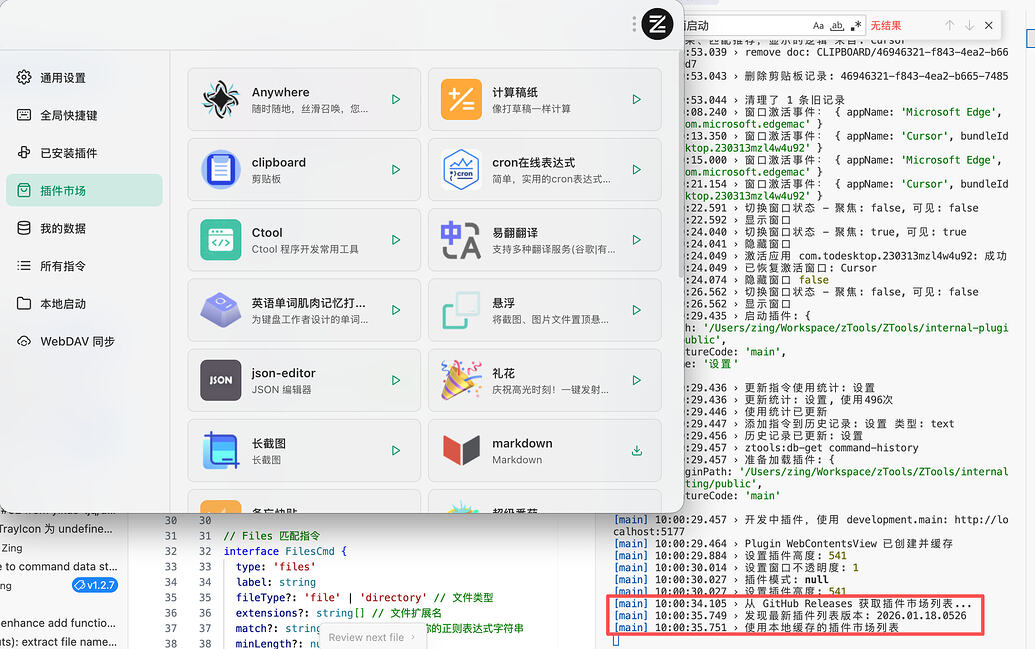Click the Anywhere plugin star icon
Screen dimensions: 1035x649
[220, 99]
